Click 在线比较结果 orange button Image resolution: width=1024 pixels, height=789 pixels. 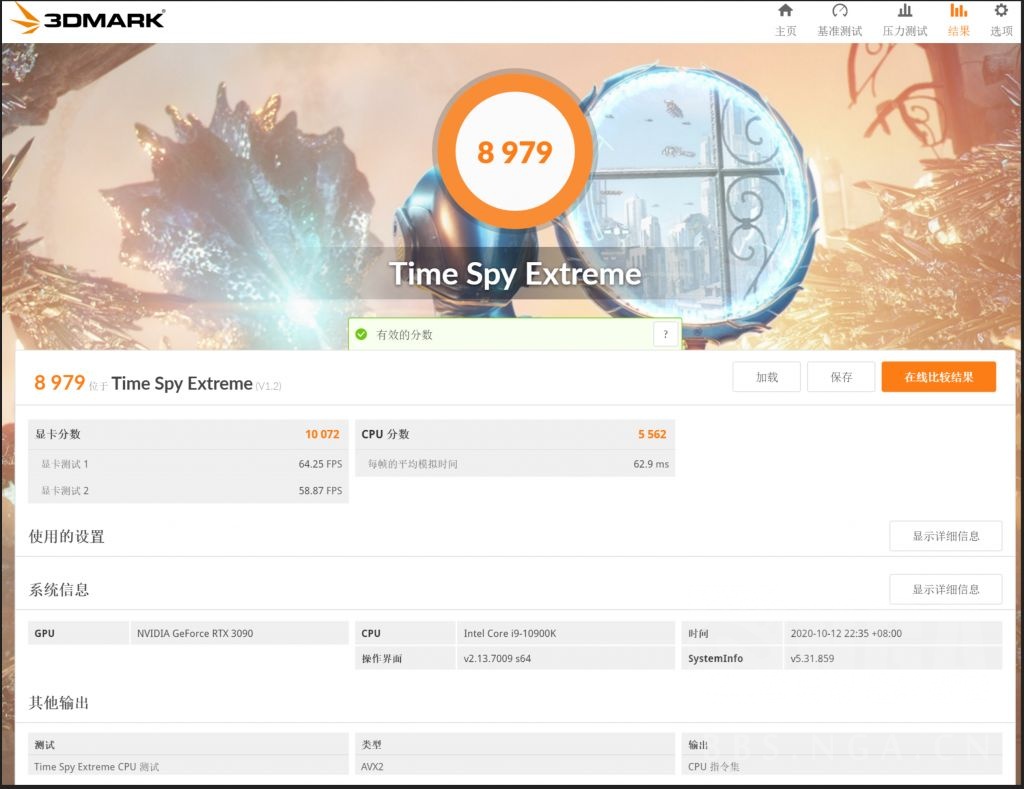point(938,377)
